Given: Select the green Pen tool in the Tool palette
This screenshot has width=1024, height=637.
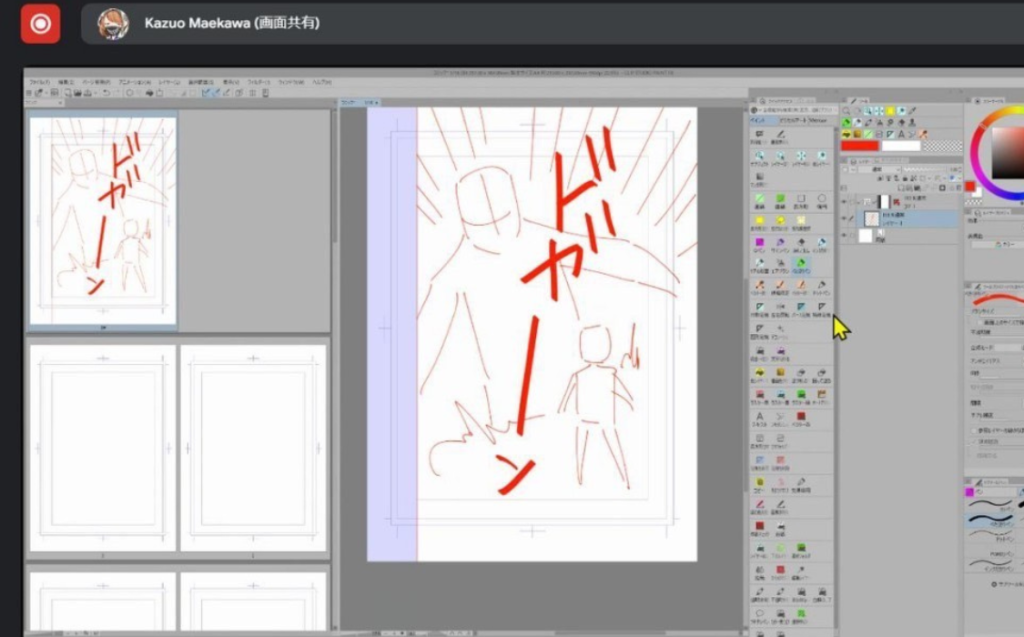Looking at the screenshot, I should tap(846, 122).
